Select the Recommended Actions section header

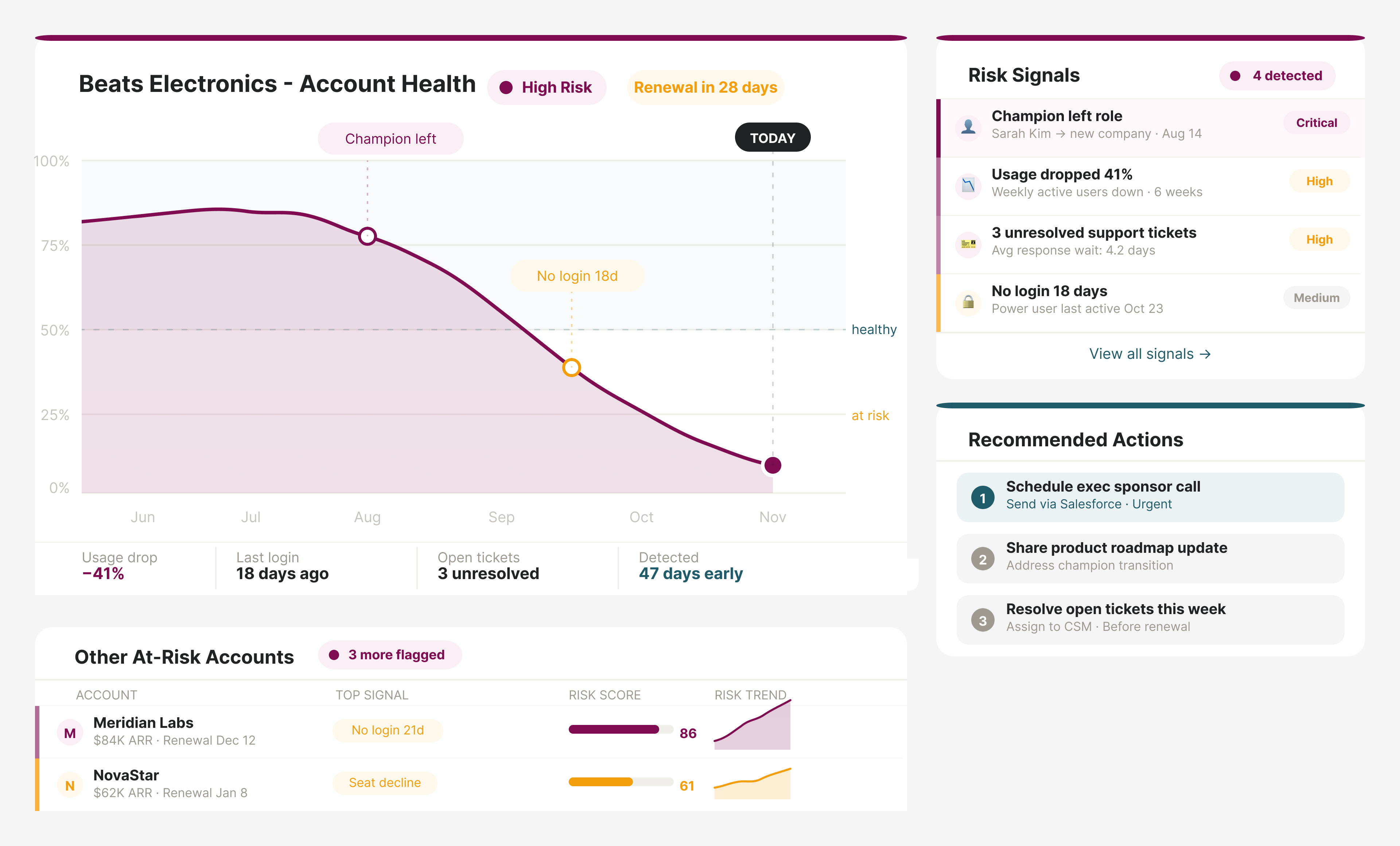(1076, 439)
